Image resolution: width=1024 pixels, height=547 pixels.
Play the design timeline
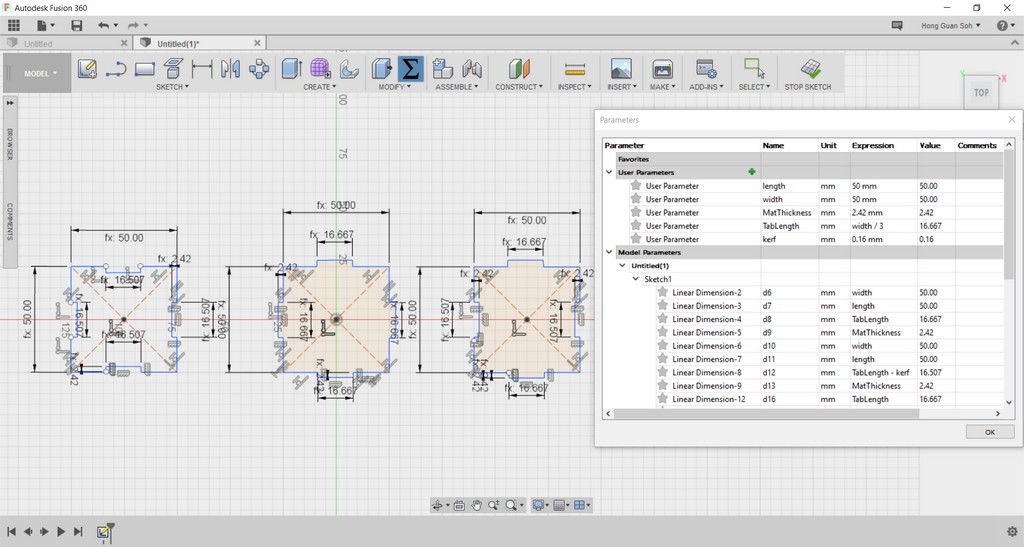61,532
